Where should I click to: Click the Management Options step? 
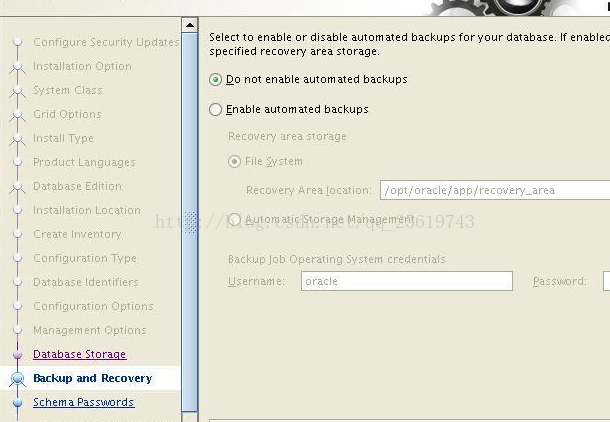click(90, 330)
